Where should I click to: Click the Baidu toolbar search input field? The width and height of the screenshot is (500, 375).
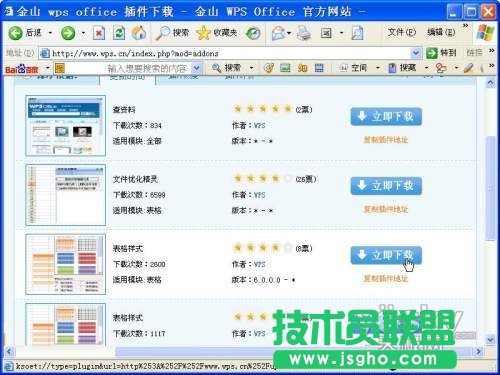[128, 68]
